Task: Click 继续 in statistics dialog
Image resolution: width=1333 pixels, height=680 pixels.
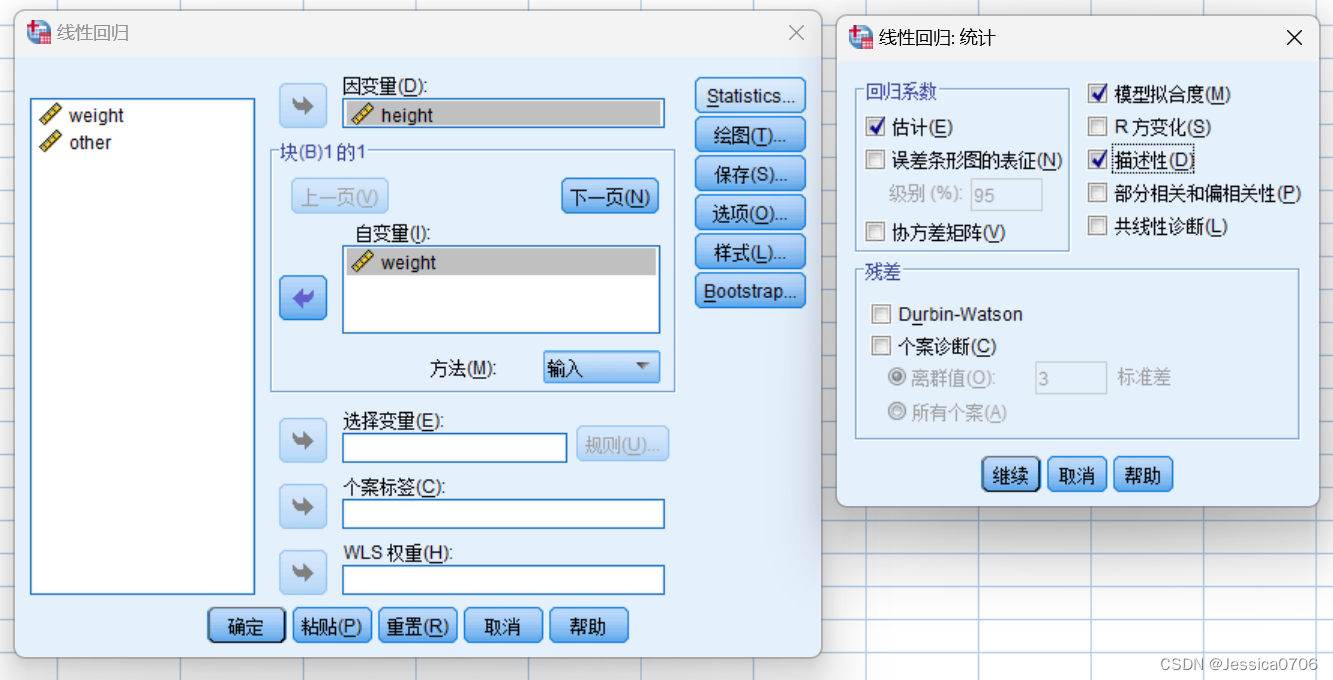Action: (x=1011, y=475)
